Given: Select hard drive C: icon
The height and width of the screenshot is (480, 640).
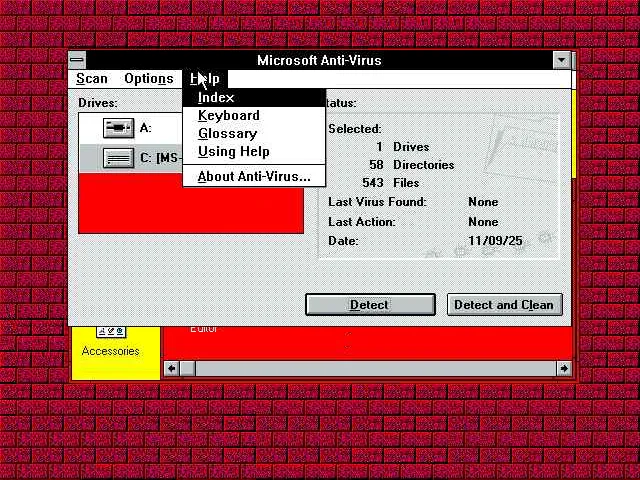Looking at the screenshot, I should [118, 158].
